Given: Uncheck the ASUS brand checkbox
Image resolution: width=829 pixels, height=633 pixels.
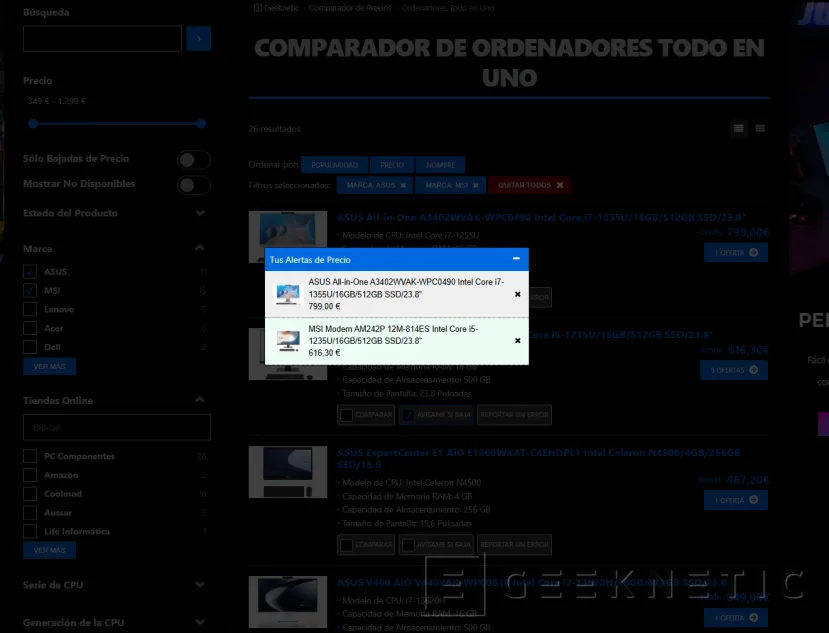Looking at the screenshot, I should pos(30,271).
